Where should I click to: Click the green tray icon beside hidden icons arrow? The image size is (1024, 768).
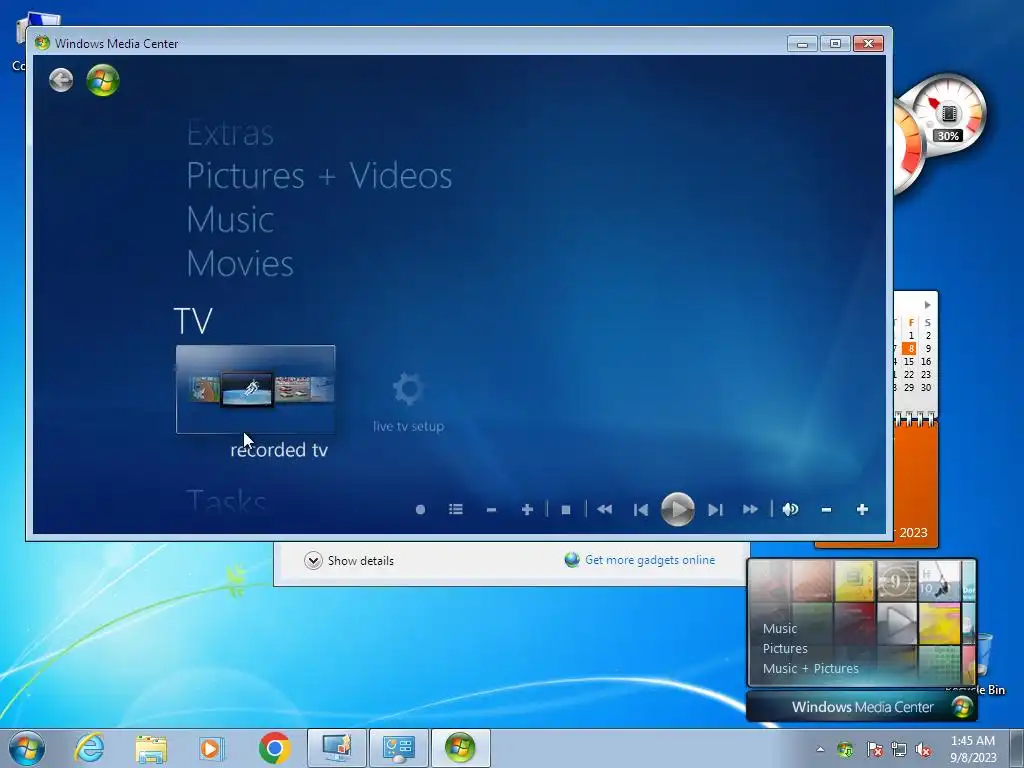pyautogui.click(x=845, y=750)
